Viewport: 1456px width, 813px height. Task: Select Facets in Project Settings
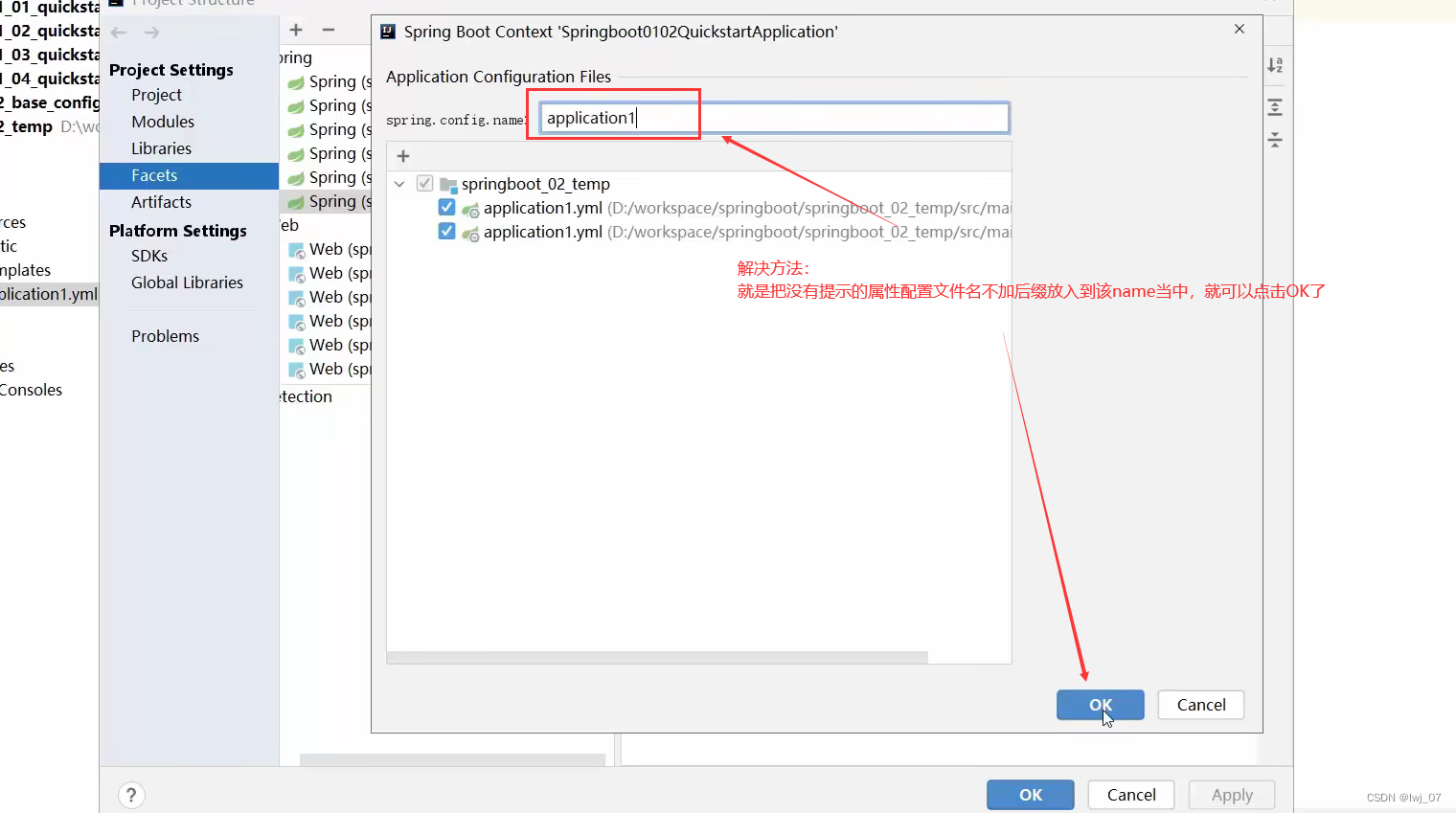pyautogui.click(x=189, y=176)
